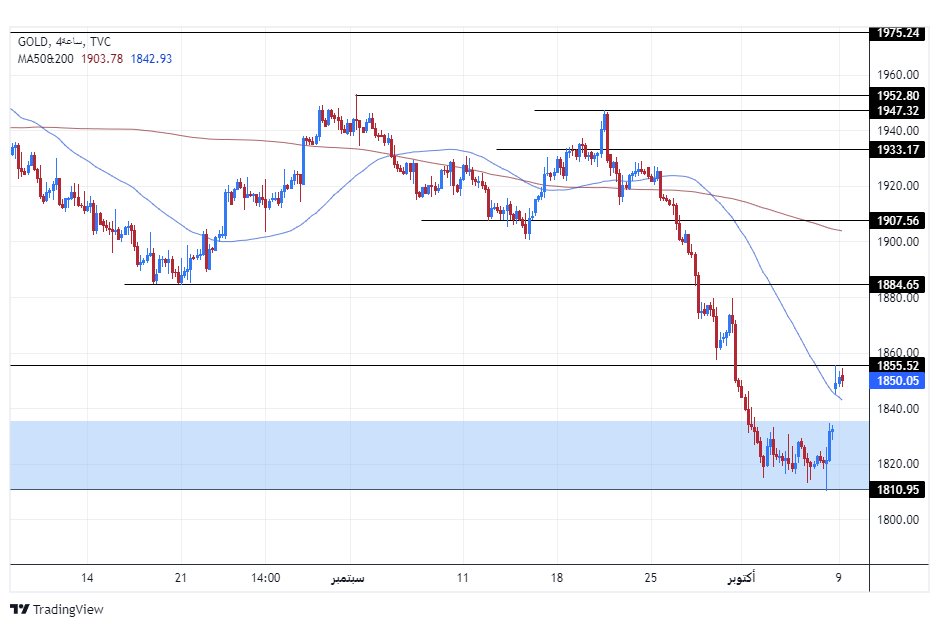
Task: Click the light blue shaded support zone
Action: pyautogui.click(x=400, y=455)
